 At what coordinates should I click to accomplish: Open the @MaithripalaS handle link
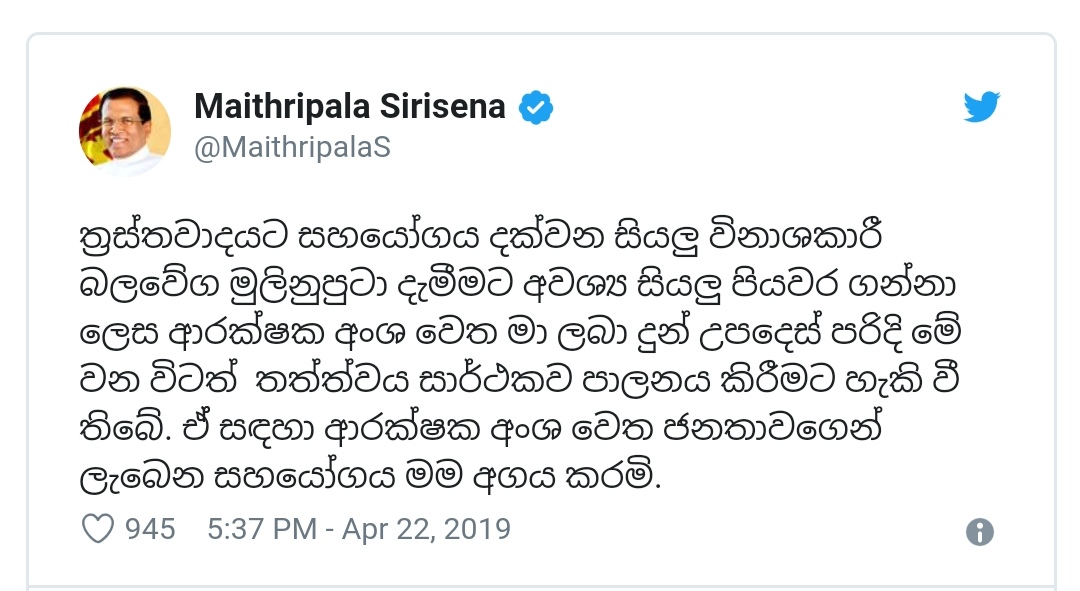click(292, 148)
